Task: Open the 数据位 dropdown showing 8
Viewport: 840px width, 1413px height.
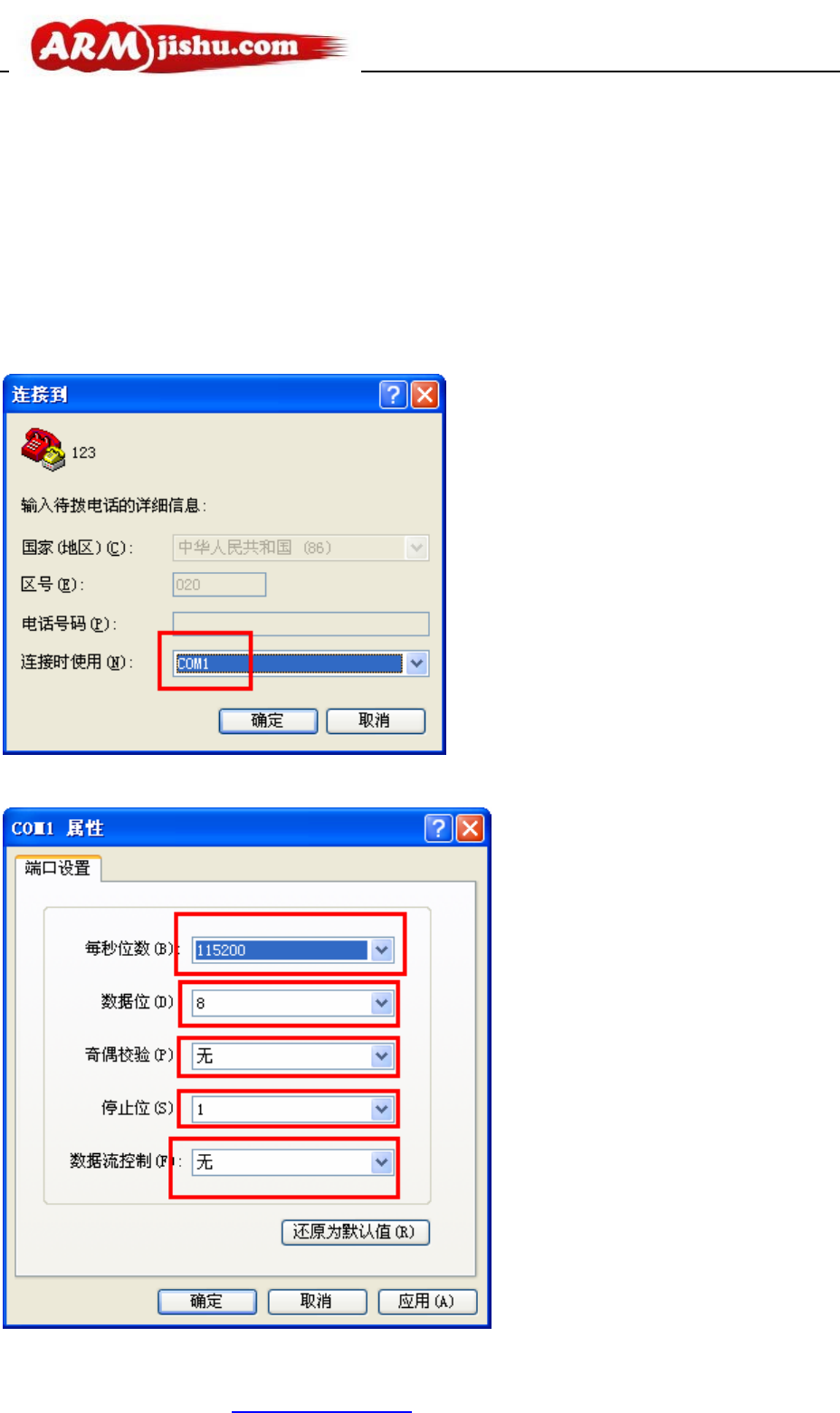Action: click(382, 1003)
